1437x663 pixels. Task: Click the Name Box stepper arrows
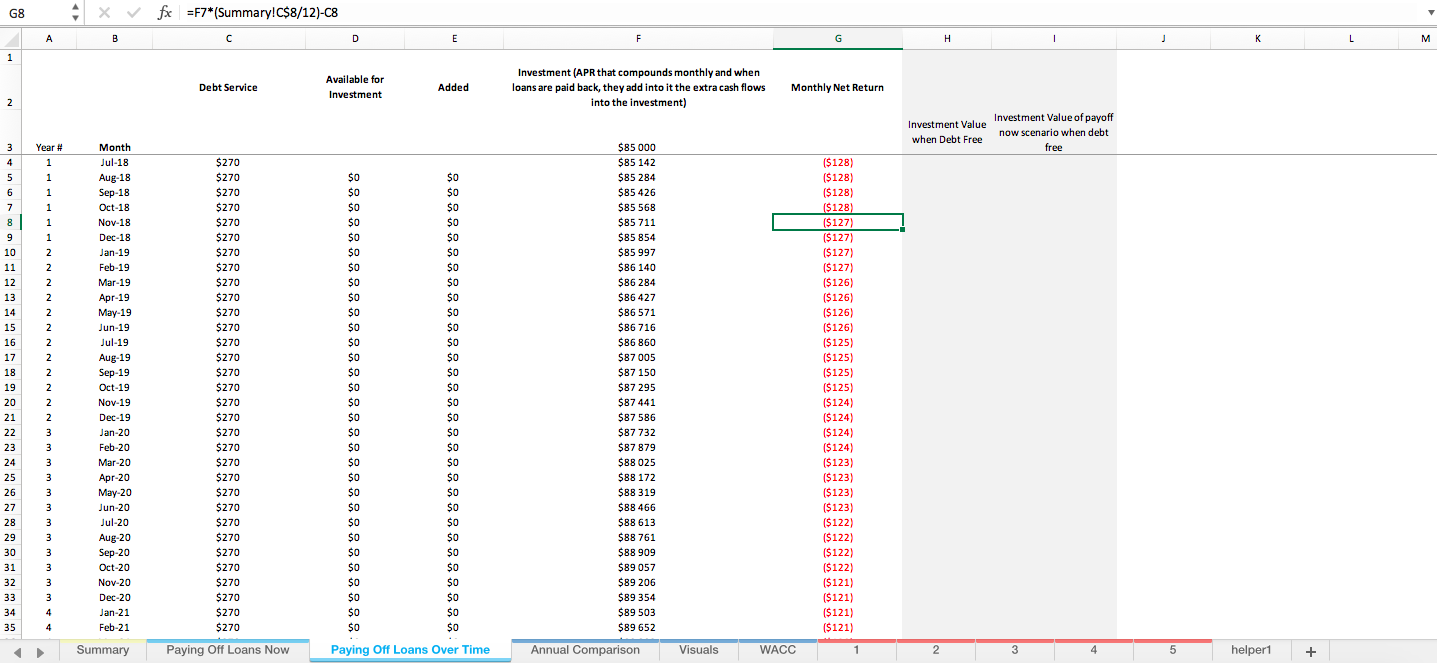(74, 14)
